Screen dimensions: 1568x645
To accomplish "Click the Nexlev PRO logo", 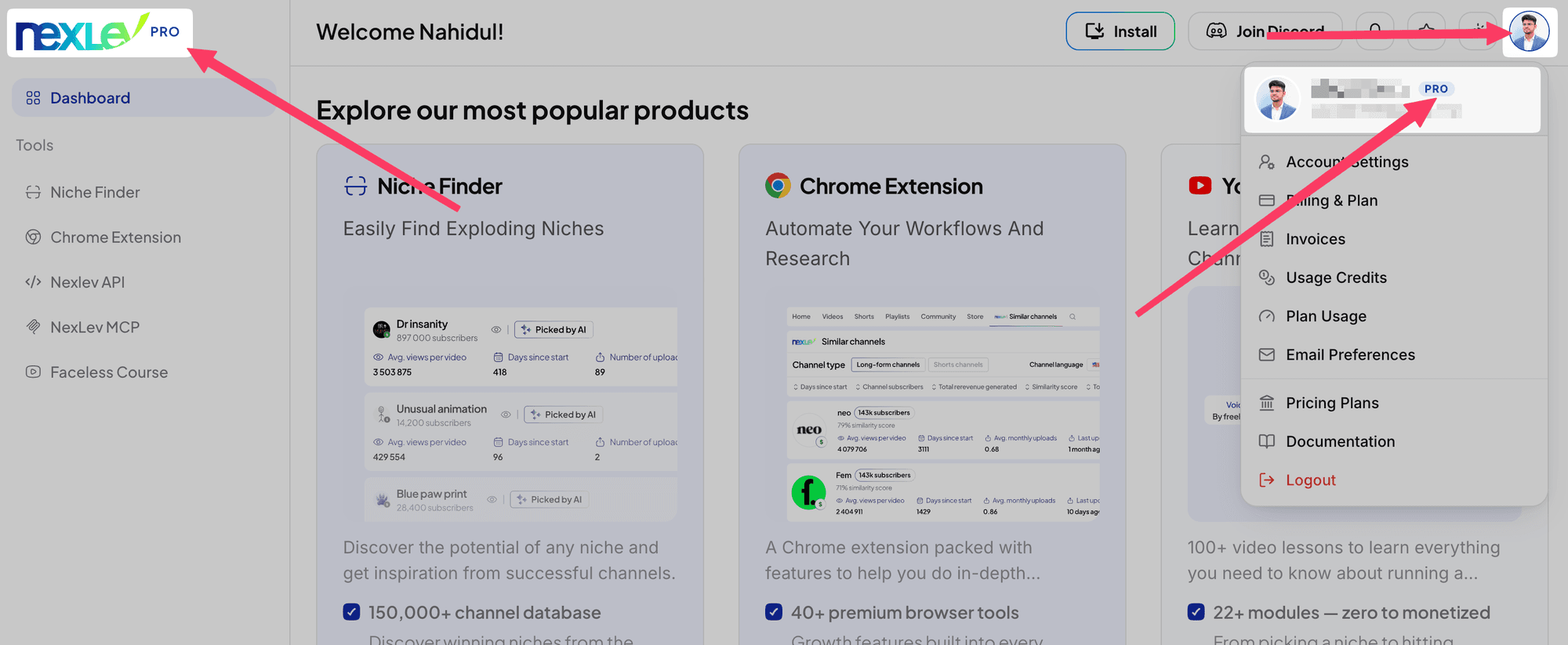I will pos(99,33).
